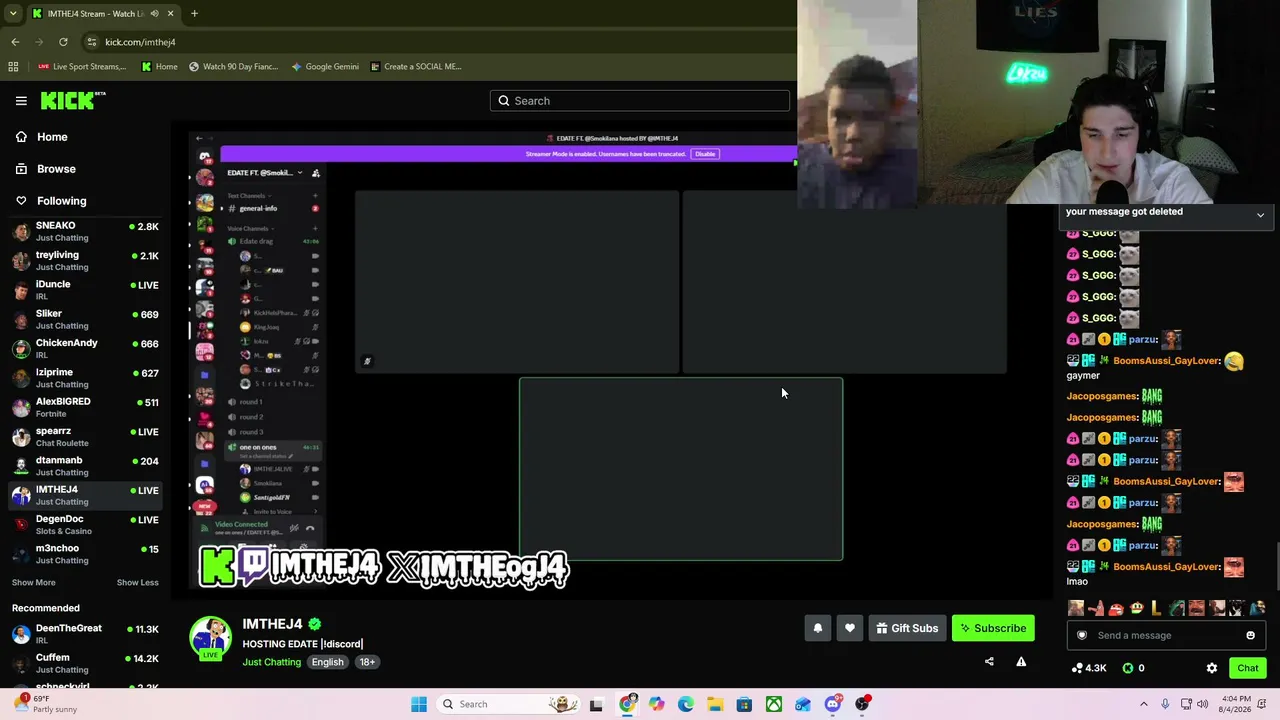Expand the list with Show More
This screenshot has width=1280, height=720.
pyautogui.click(x=34, y=583)
